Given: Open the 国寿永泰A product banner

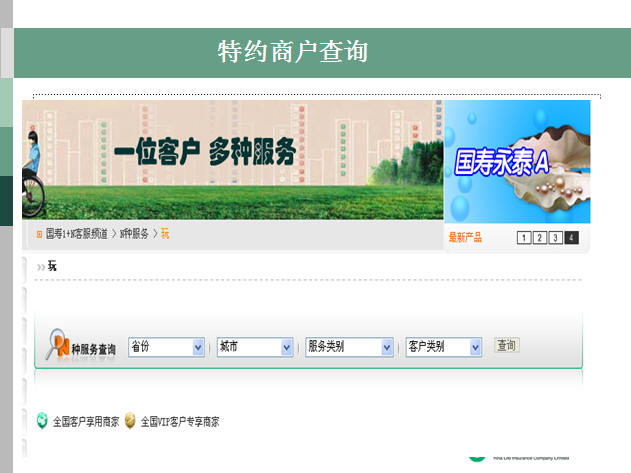Looking at the screenshot, I should pyautogui.click(x=517, y=161).
